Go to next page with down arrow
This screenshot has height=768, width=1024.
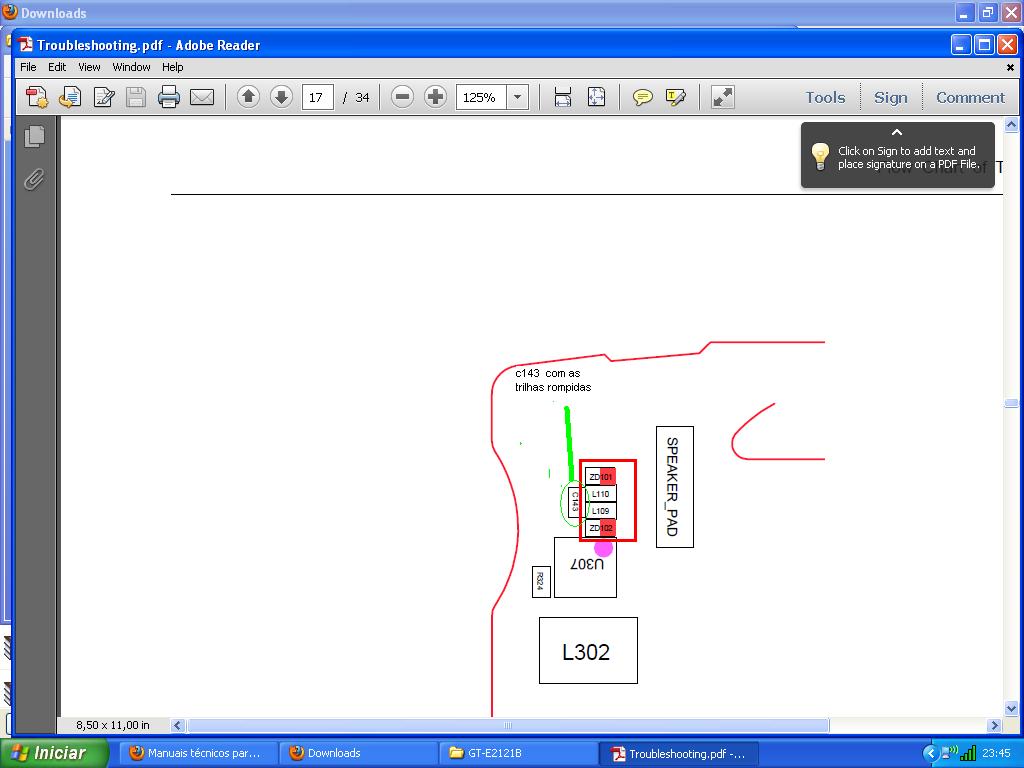pyautogui.click(x=281, y=97)
